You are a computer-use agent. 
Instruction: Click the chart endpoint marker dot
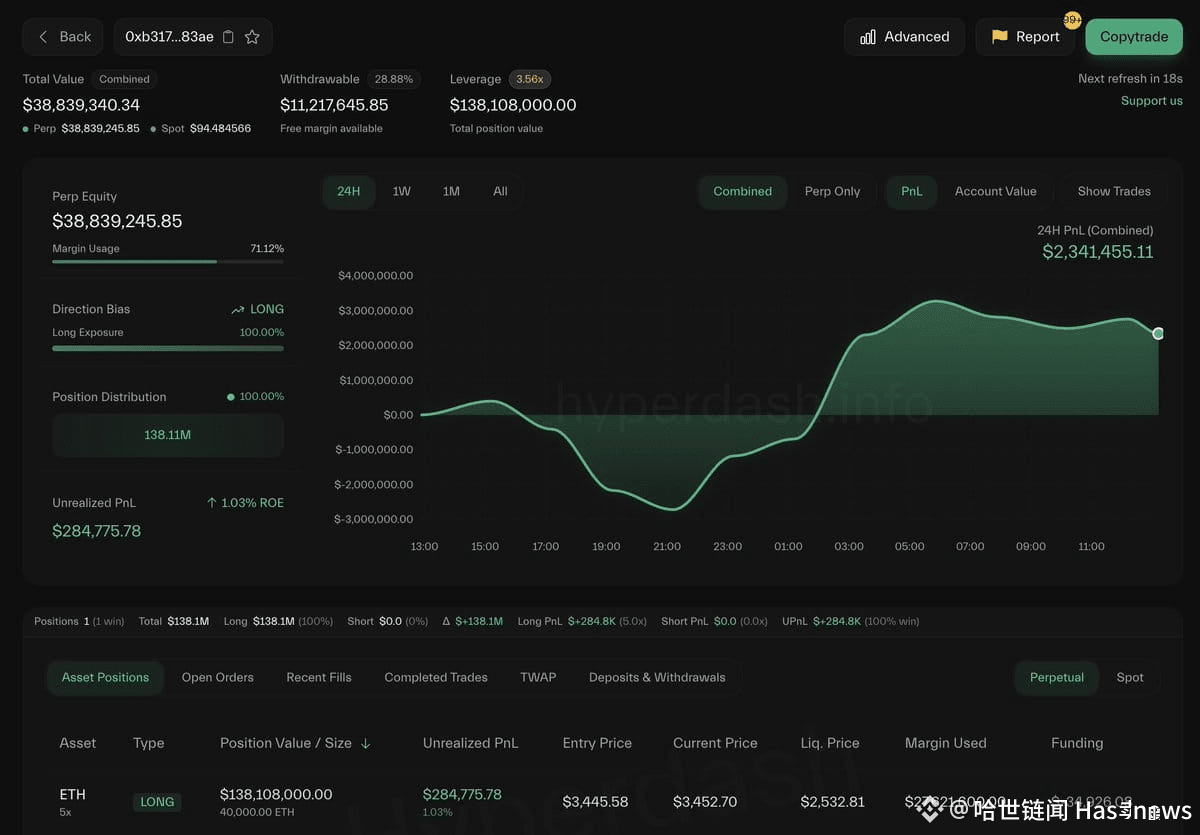(x=1158, y=333)
